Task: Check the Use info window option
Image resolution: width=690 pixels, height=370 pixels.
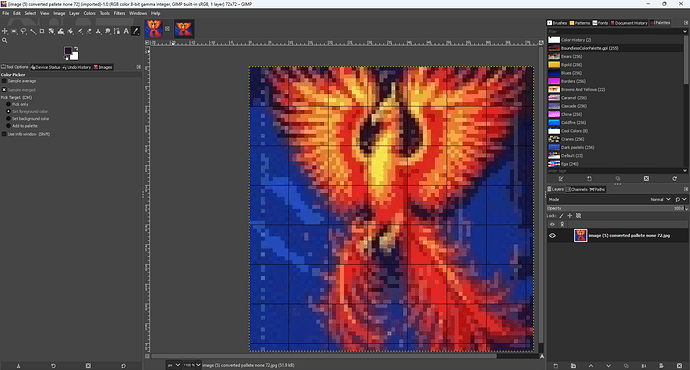Action: [4, 134]
